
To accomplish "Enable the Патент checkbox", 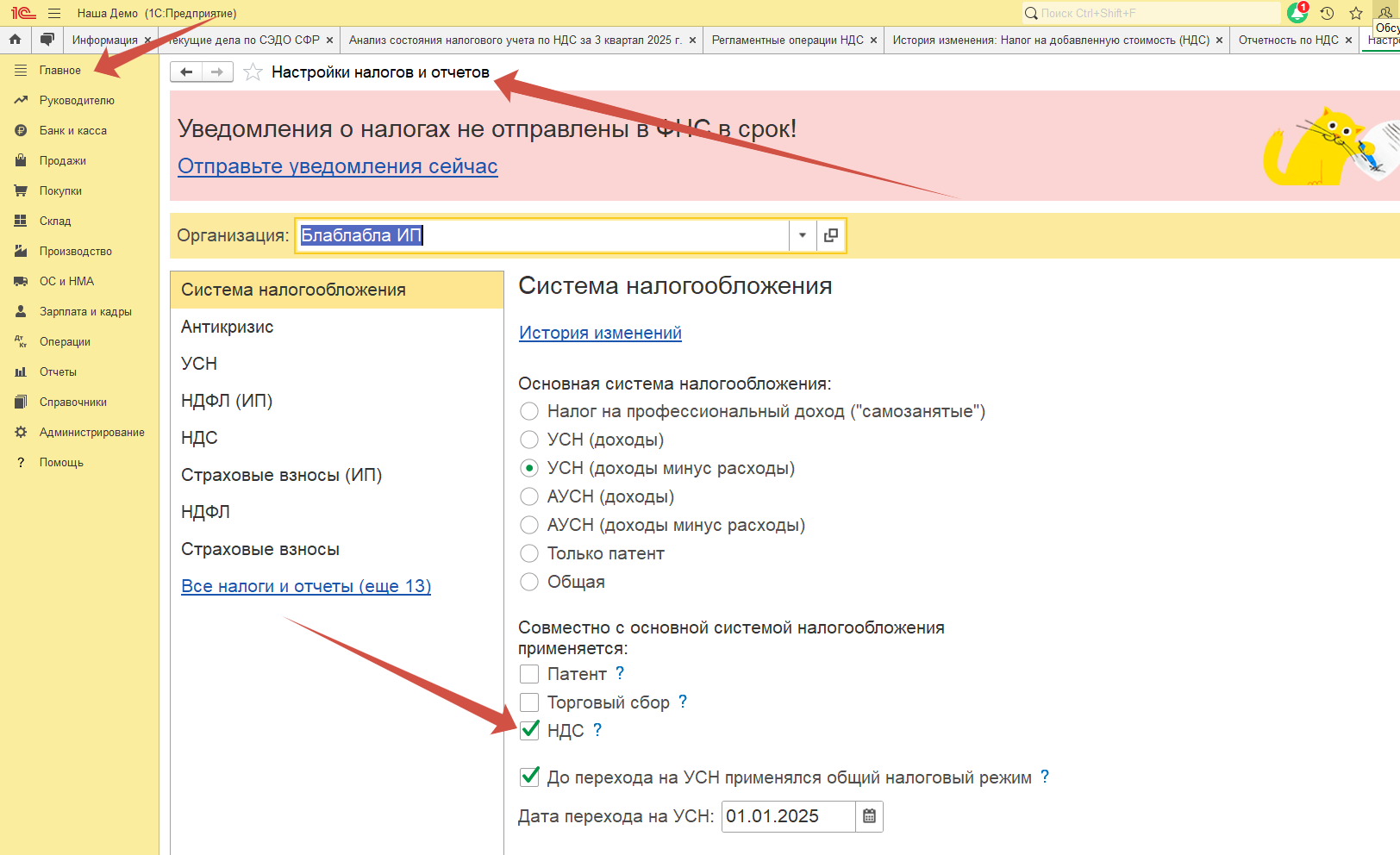I will click(529, 674).
